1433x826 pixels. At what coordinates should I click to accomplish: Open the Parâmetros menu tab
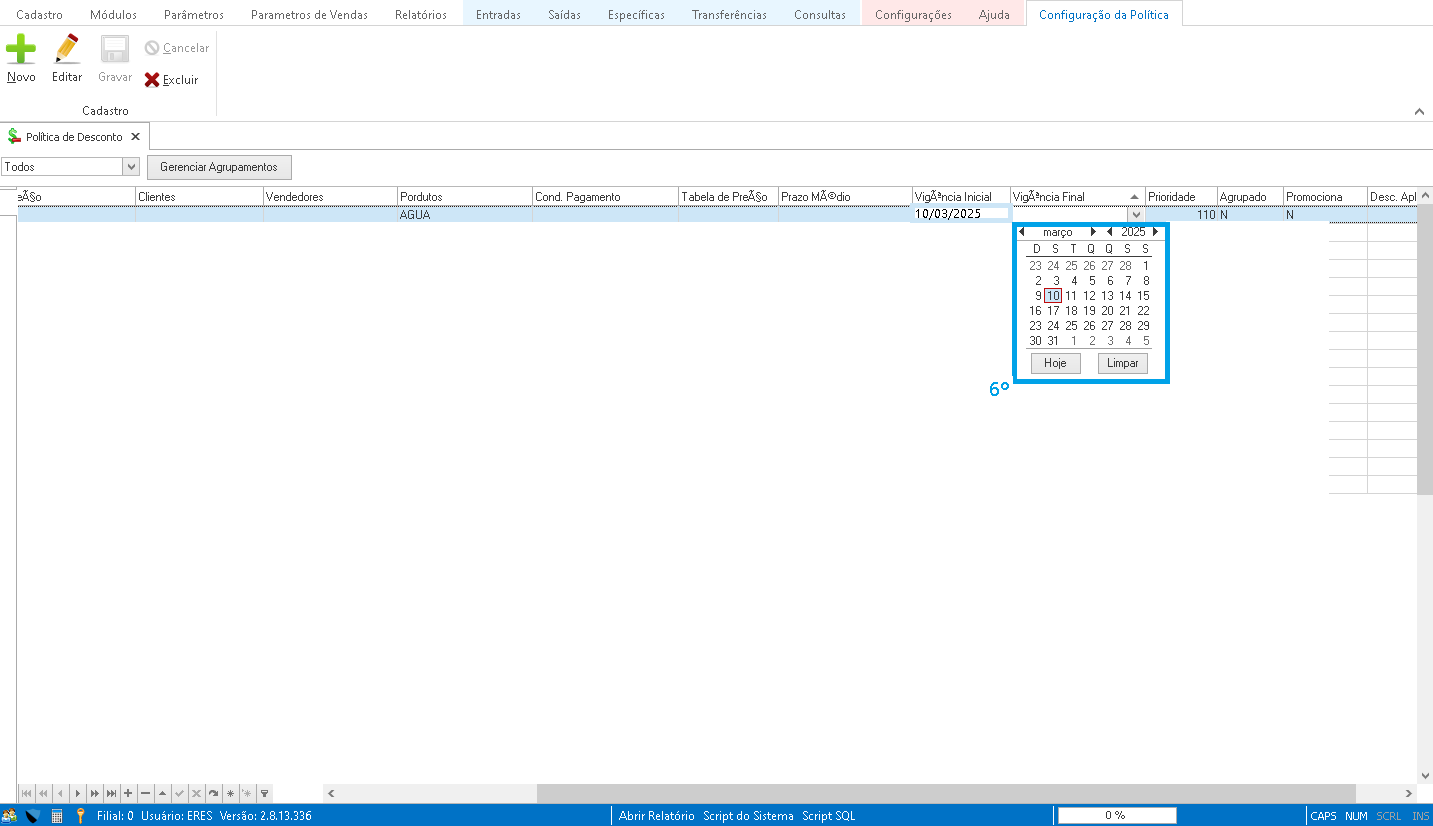(x=194, y=14)
